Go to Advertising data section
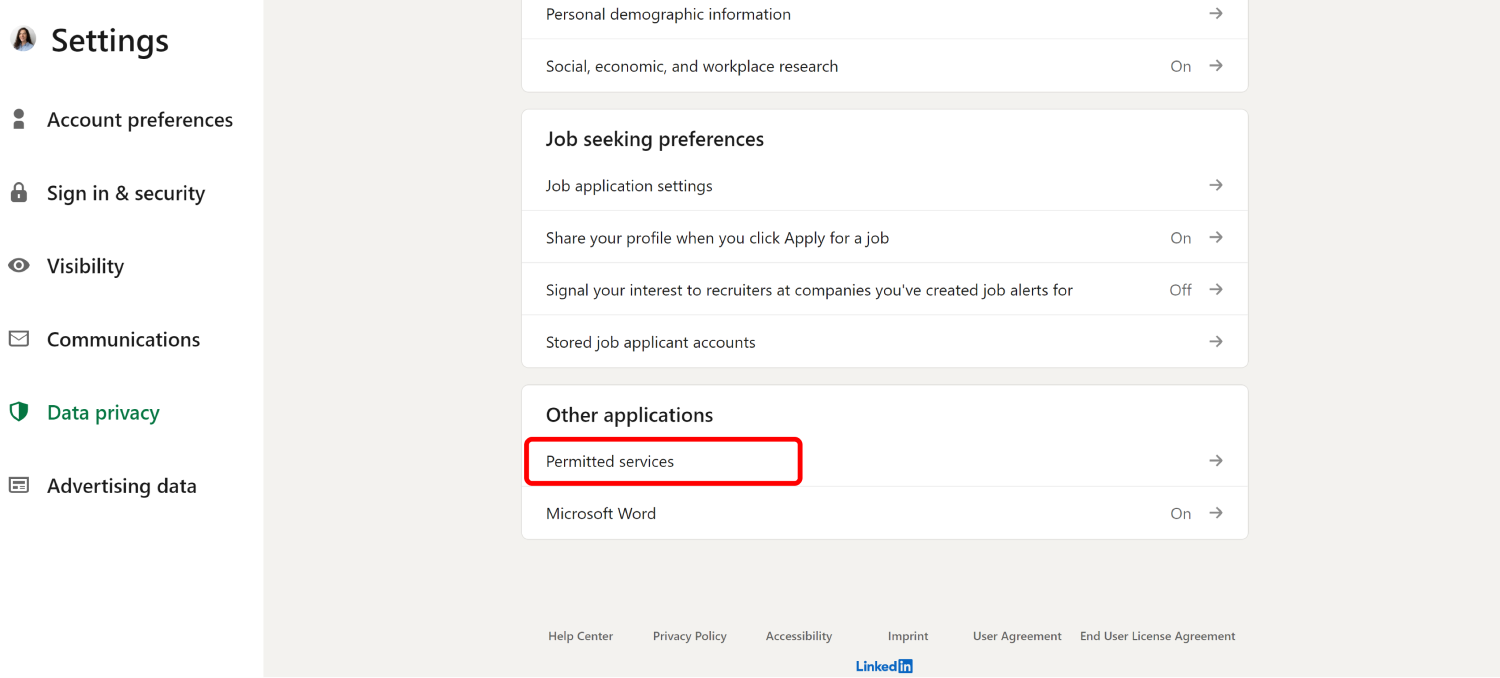 click(121, 486)
